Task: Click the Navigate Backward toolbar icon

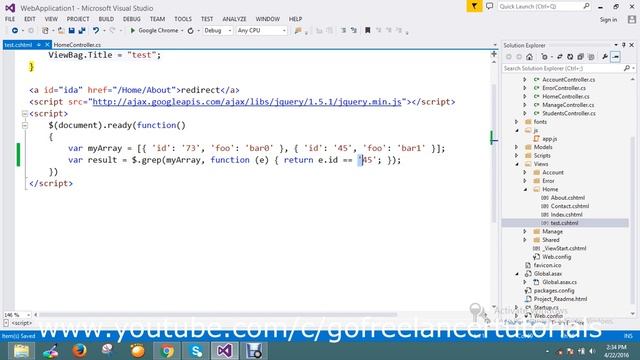Action: tap(15, 31)
